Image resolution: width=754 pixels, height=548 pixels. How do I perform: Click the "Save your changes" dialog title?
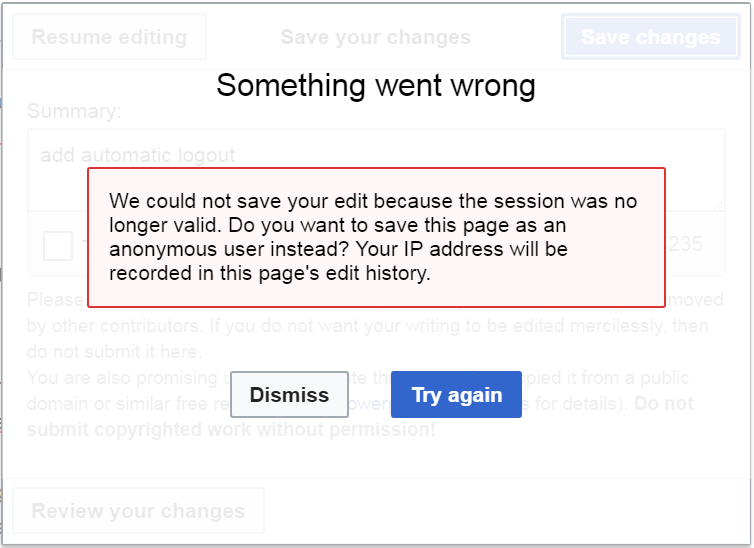coord(375,37)
